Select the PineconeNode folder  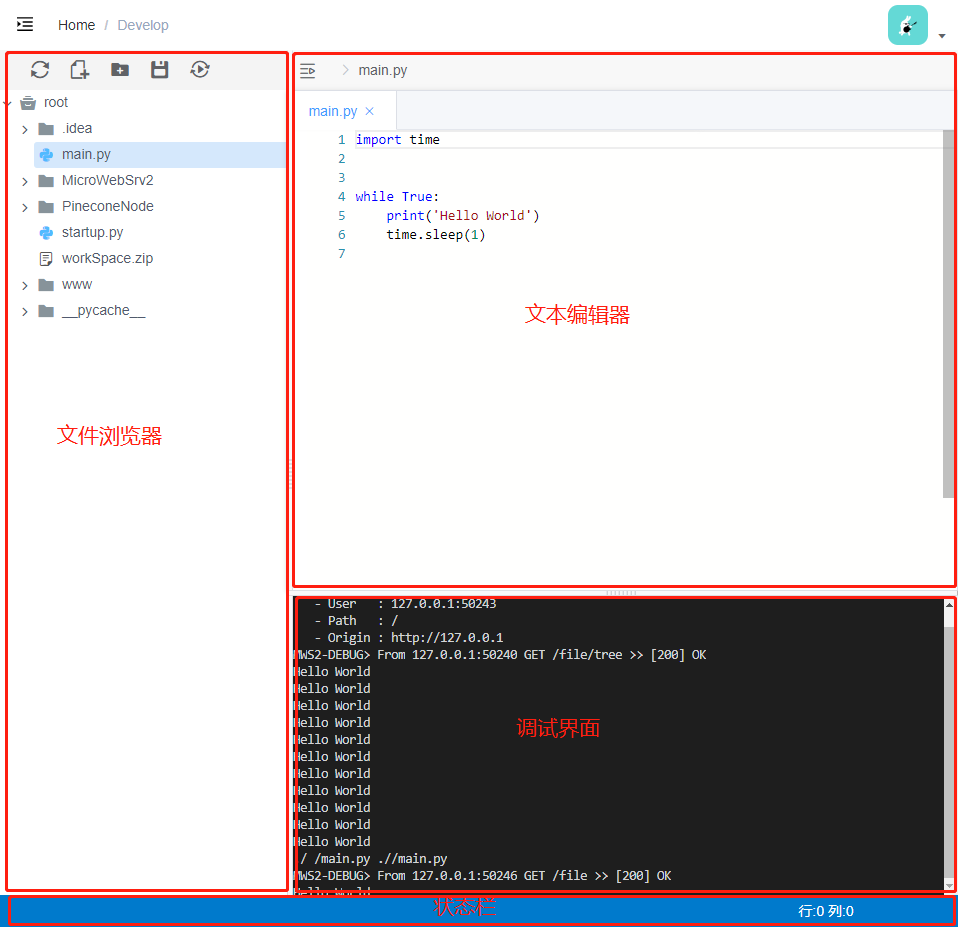click(108, 207)
